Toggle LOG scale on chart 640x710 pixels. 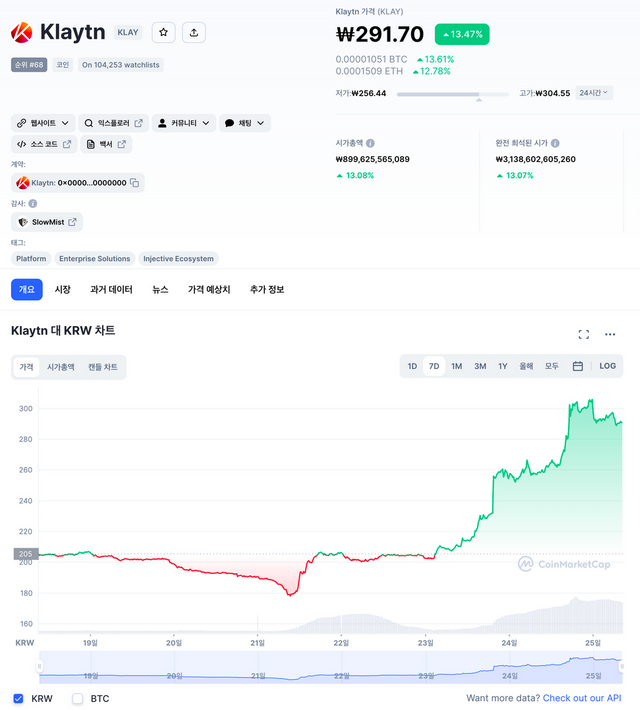coord(607,366)
